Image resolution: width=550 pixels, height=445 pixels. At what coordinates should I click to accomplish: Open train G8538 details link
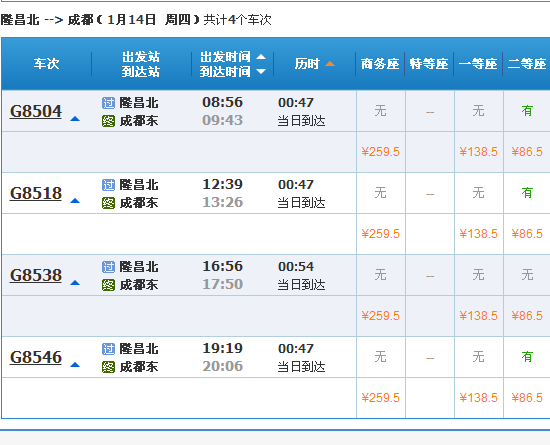pyautogui.click(x=36, y=276)
